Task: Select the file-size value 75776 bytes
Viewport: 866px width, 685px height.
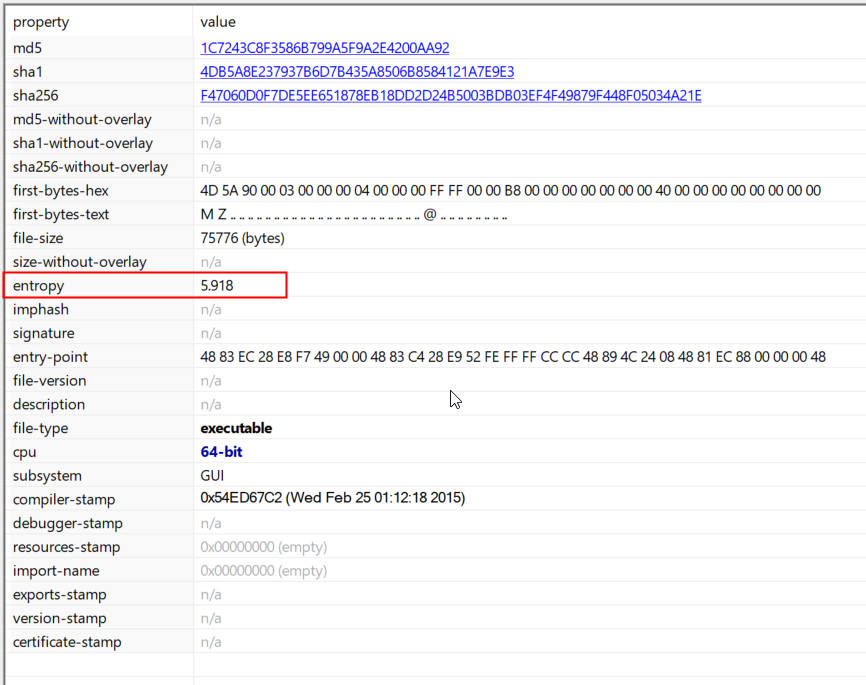Action: [242, 238]
